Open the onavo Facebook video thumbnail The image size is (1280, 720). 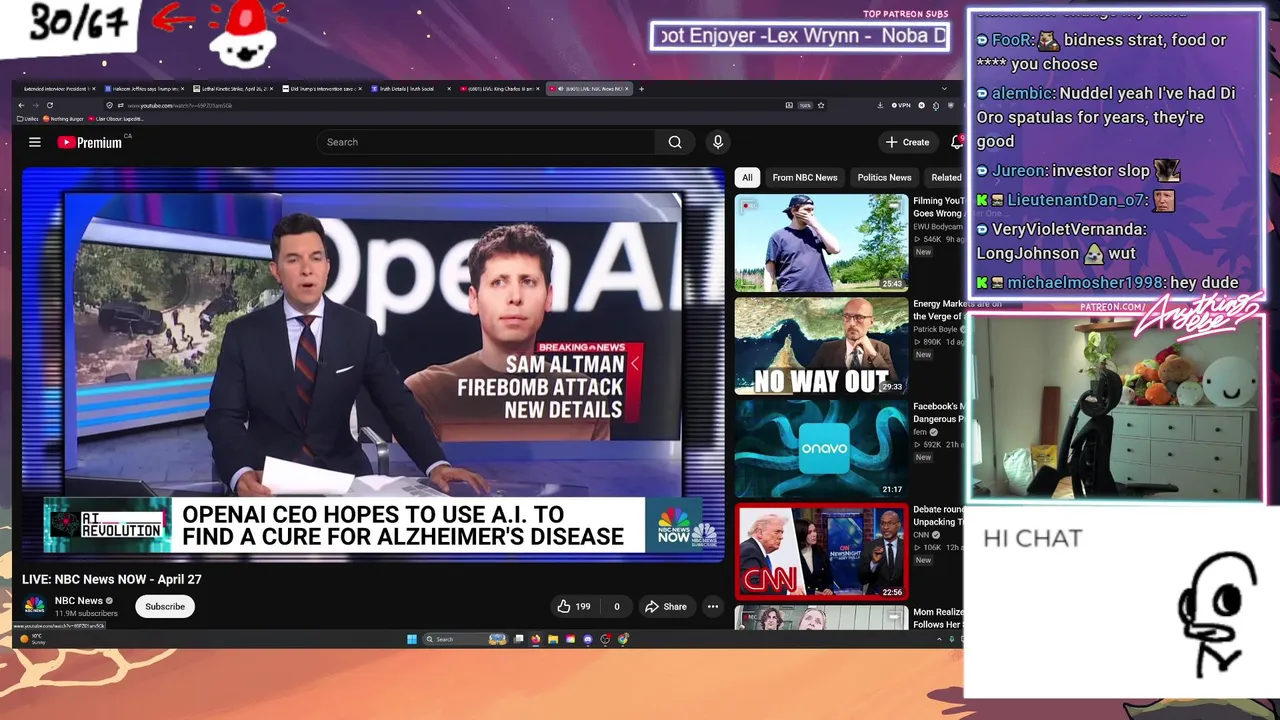point(821,449)
